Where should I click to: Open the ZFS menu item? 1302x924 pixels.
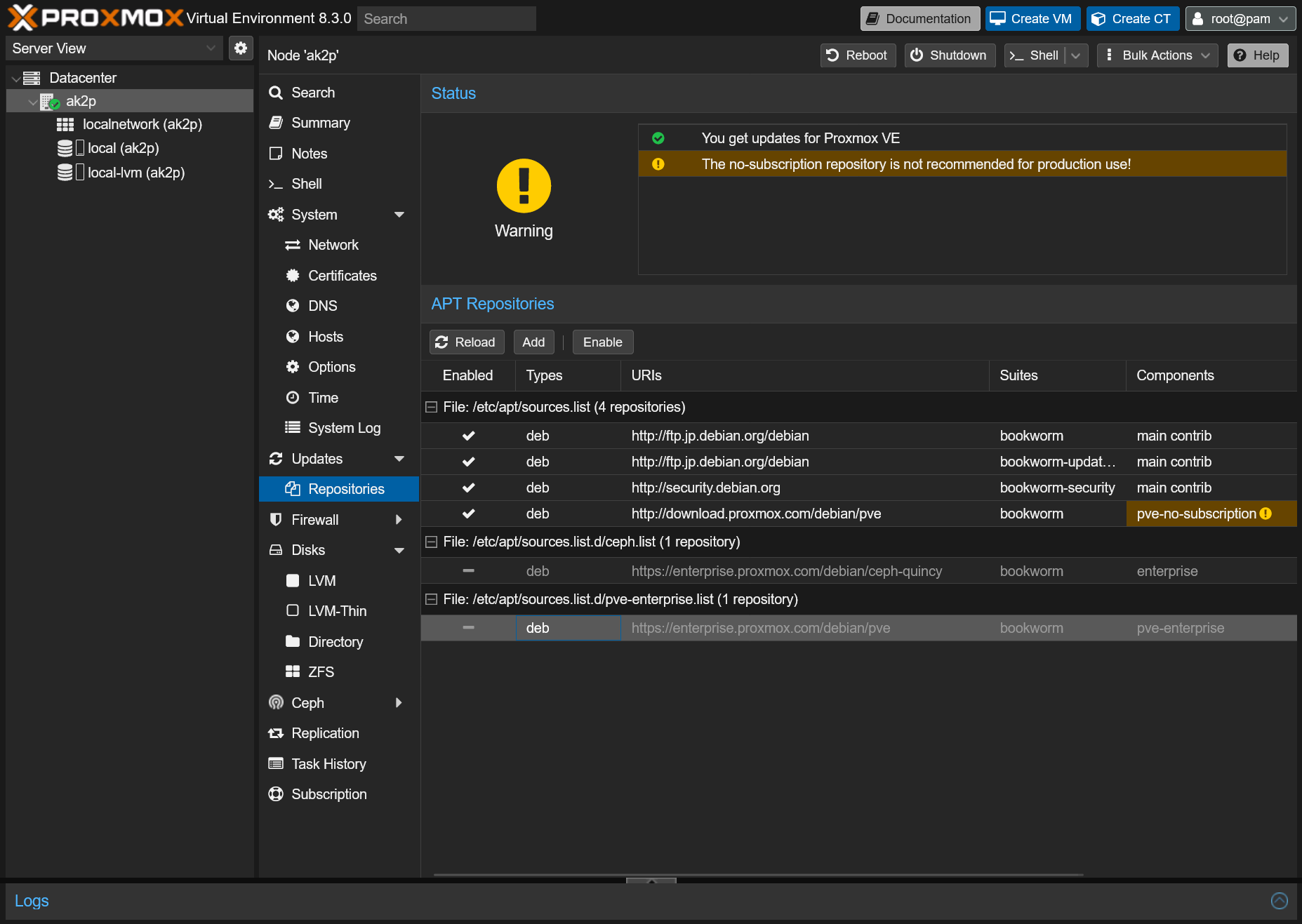[x=339, y=672]
